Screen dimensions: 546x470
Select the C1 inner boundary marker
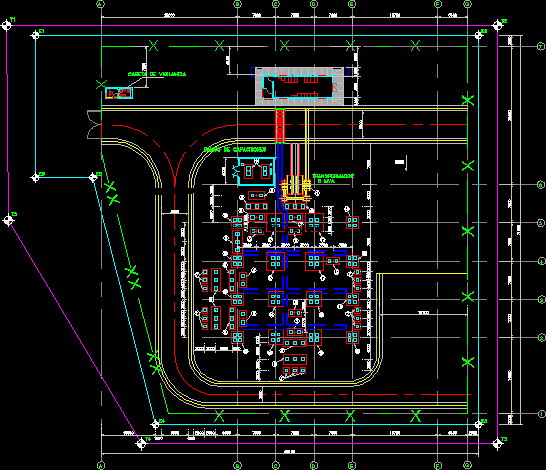pyautogui.click(x=36, y=35)
